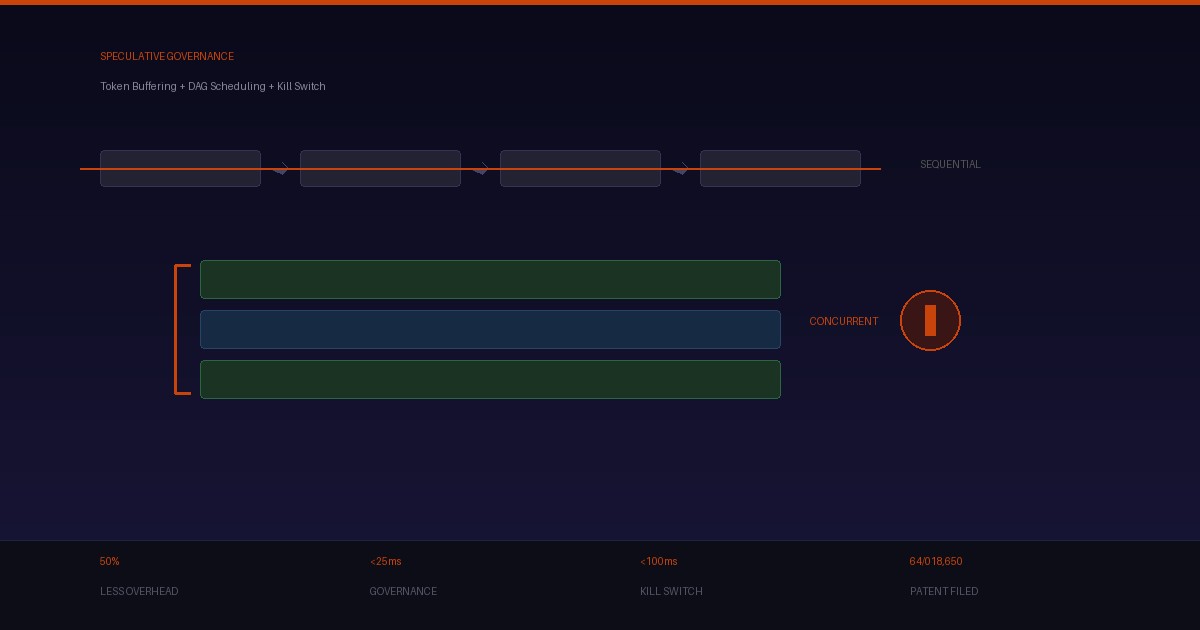Select the fourth sequential stage box
Screen dimensions: 1200x630
click(780, 168)
